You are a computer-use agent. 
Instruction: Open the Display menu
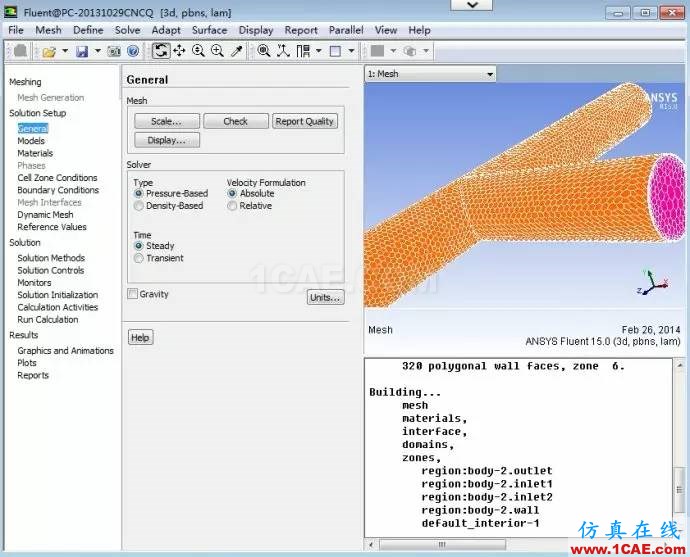click(256, 30)
